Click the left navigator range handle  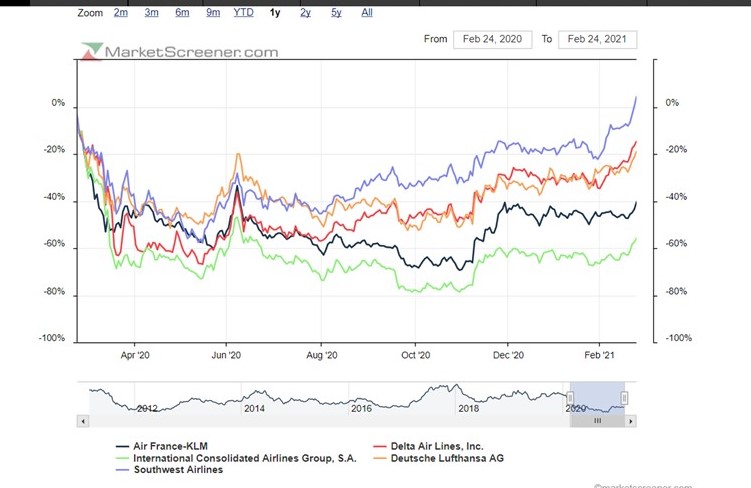coord(569,399)
